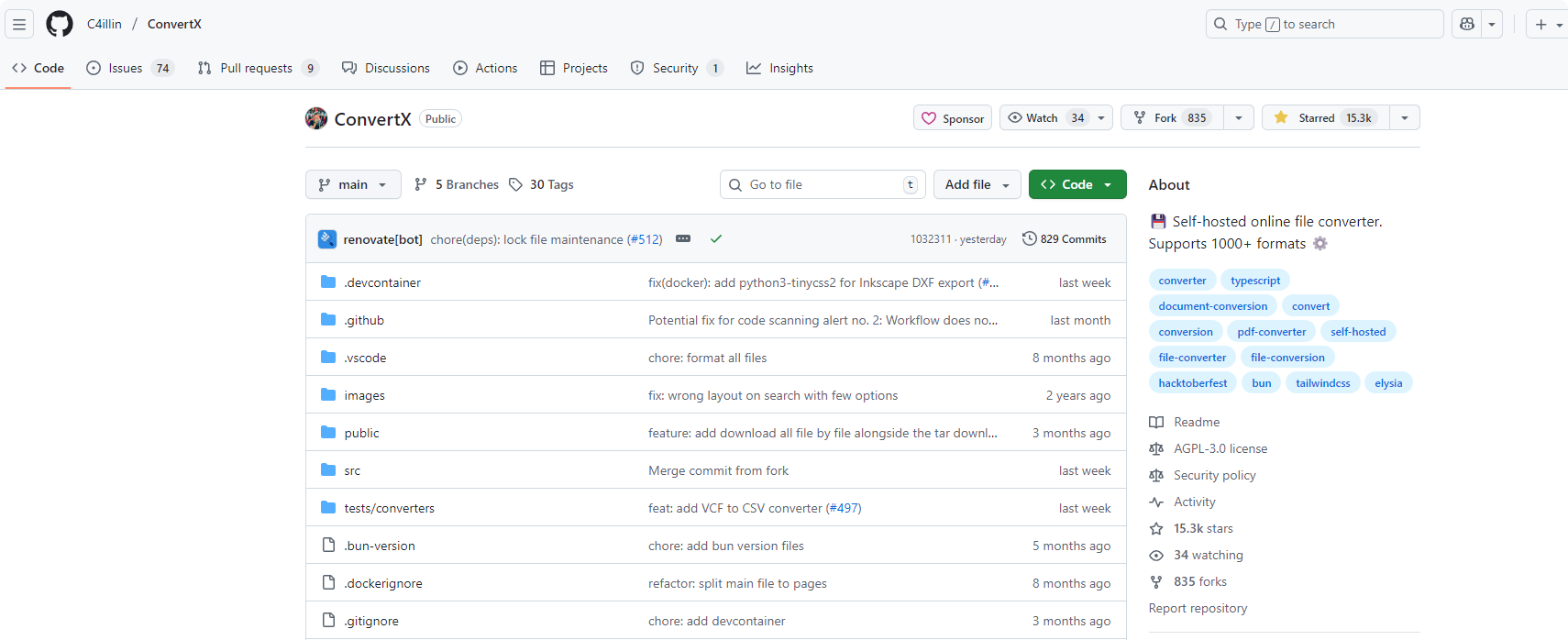Open the .gitignore file

click(371, 621)
